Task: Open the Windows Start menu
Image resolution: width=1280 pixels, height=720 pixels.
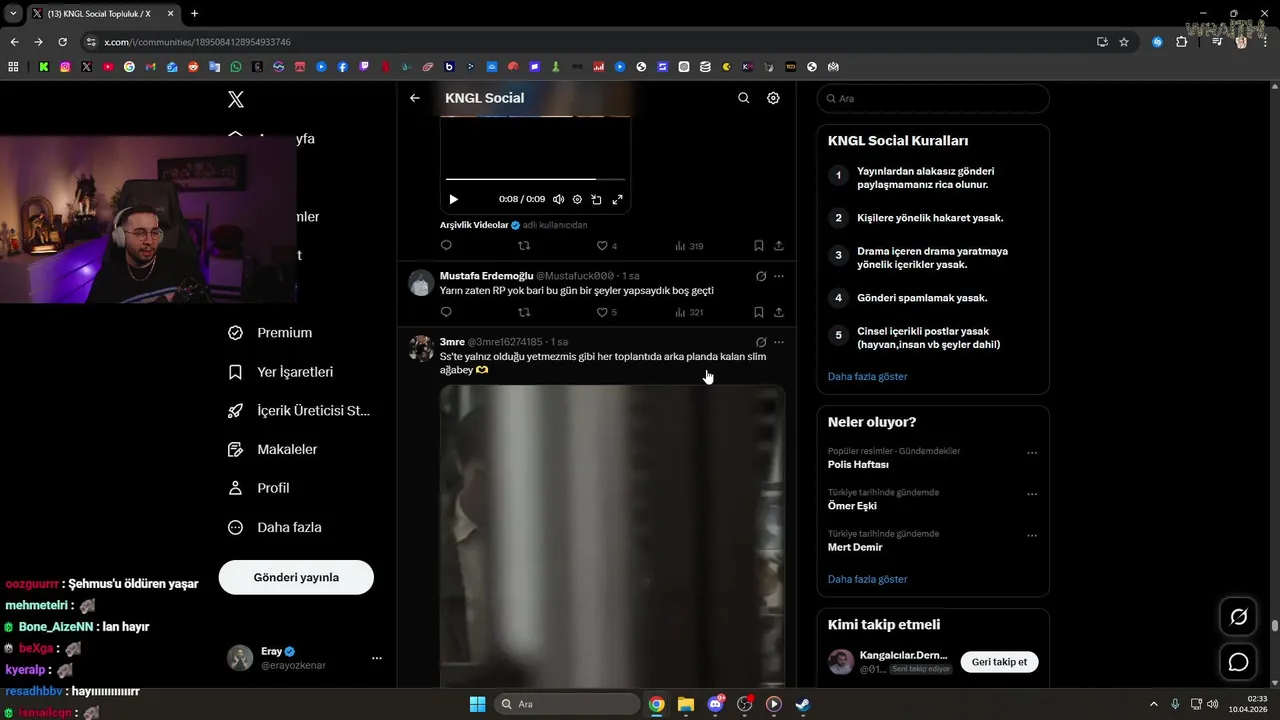Action: coord(477,704)
